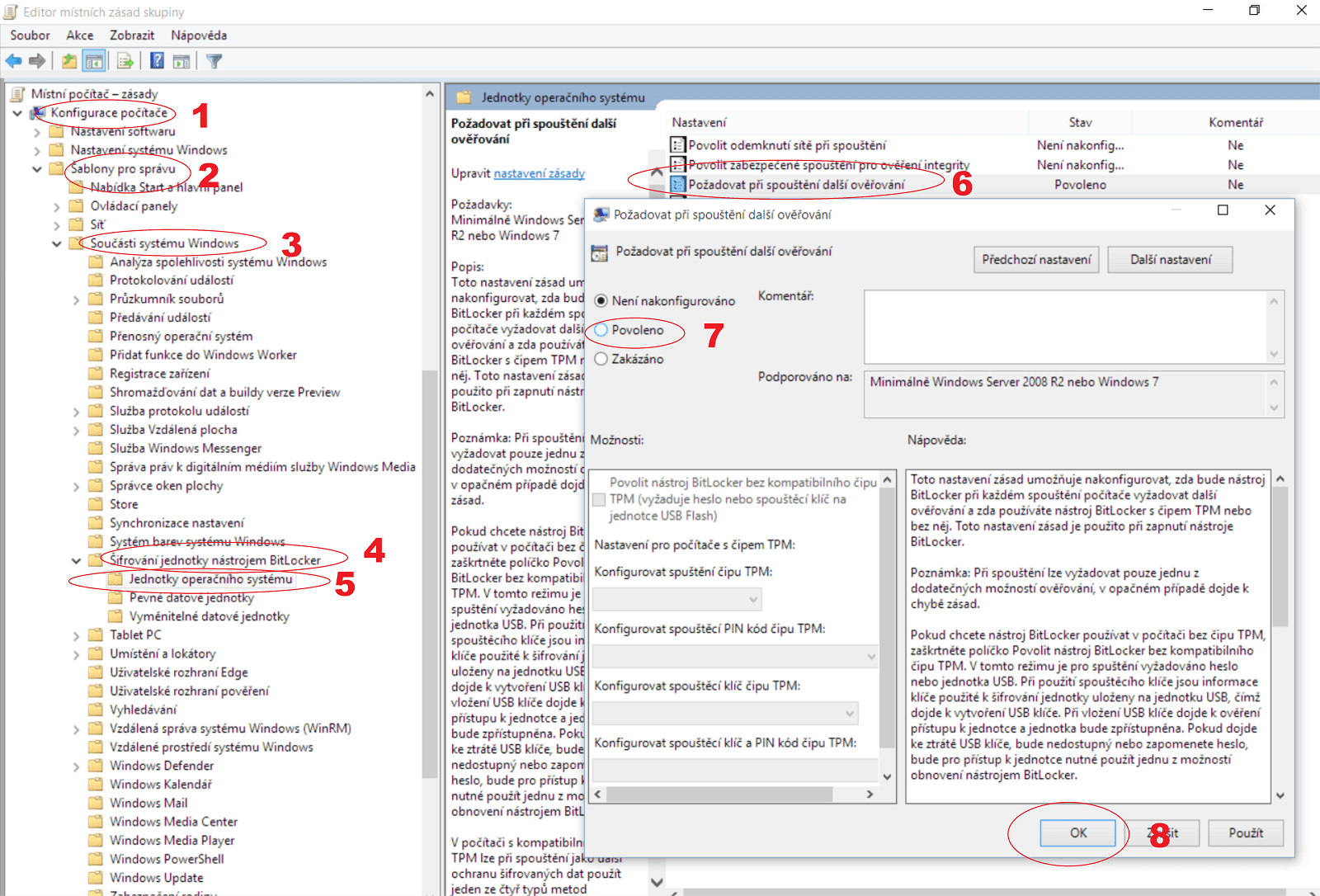Click the Nastavení column header

coord(847,122)
